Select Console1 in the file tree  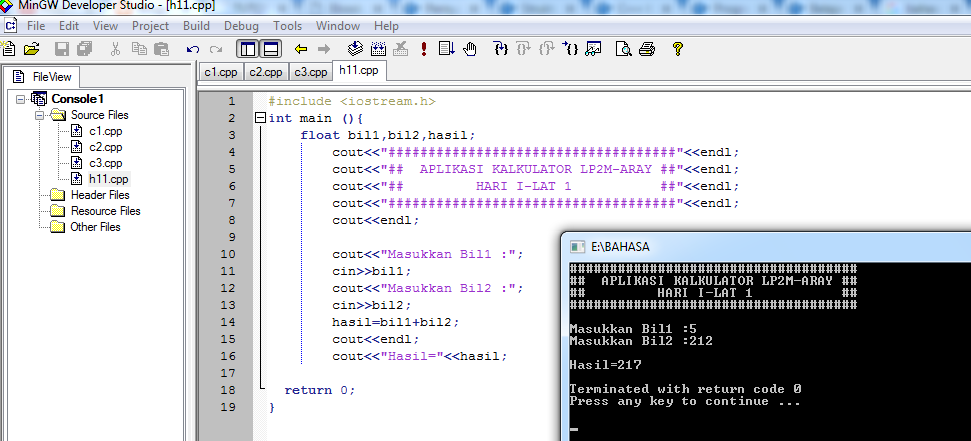[x=77, y=99]
